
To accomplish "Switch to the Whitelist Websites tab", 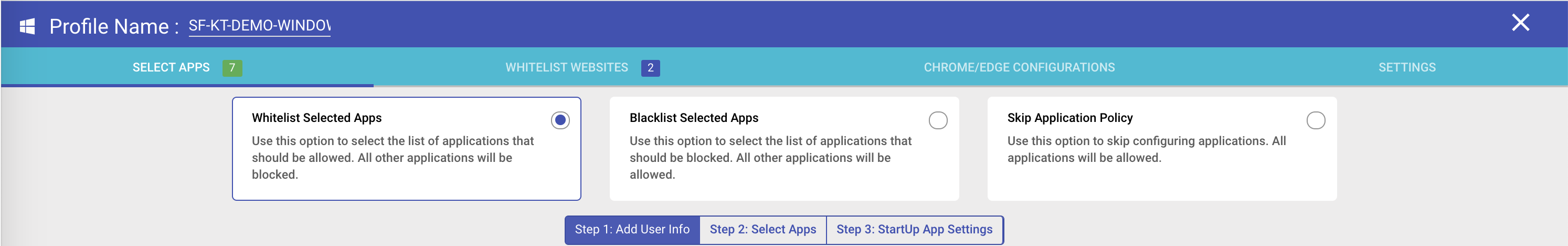I will (582, 67).
